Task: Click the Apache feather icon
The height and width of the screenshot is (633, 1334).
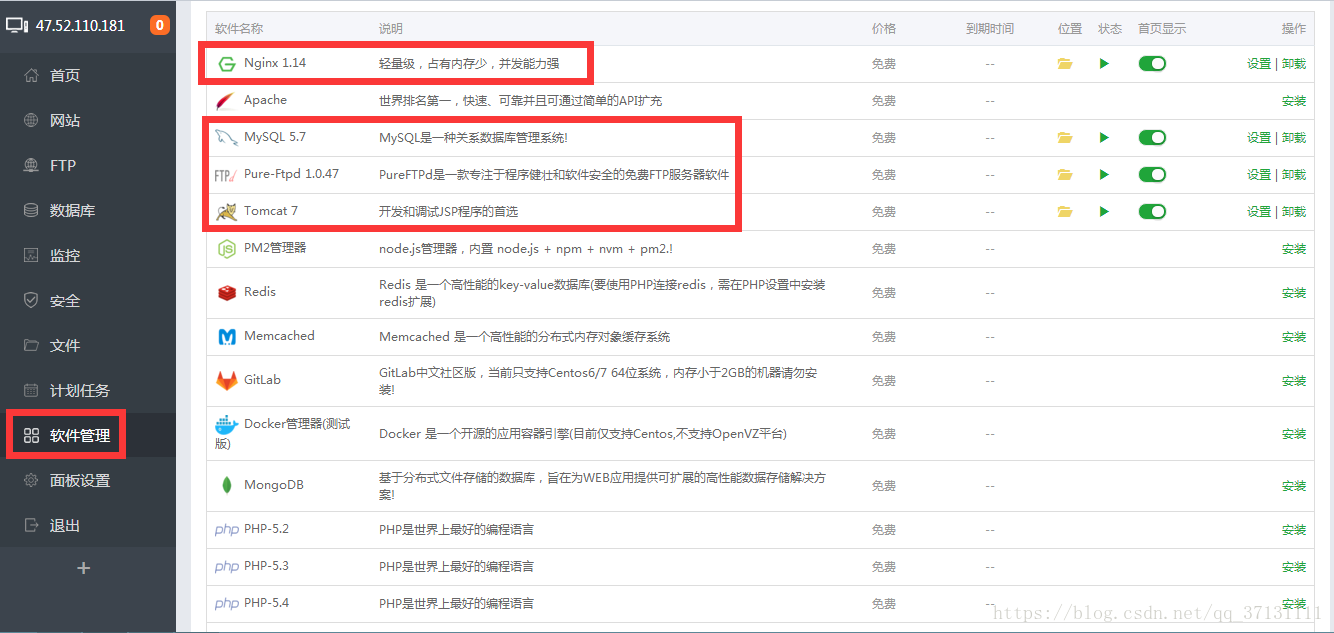Action: 226,101
